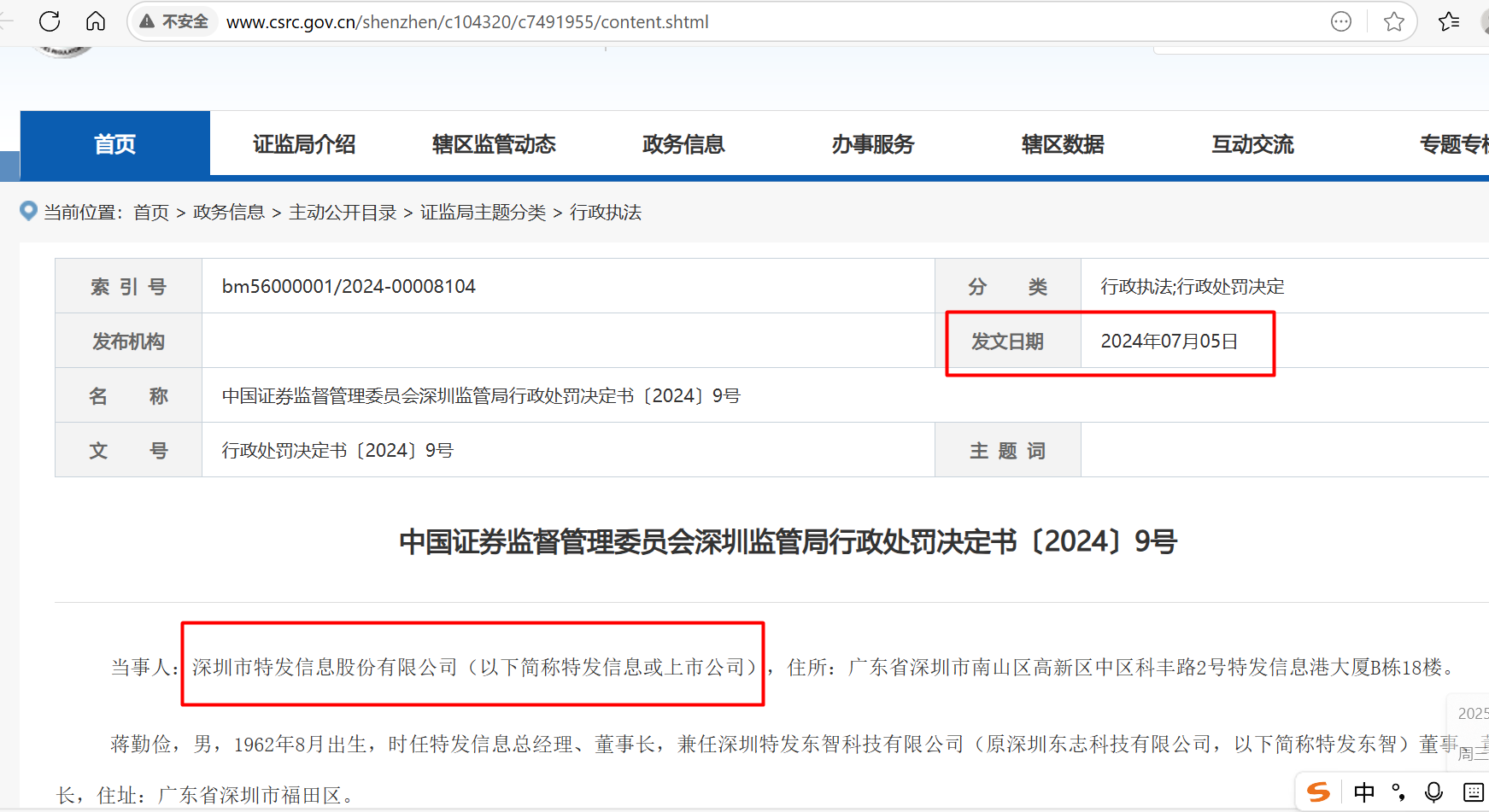This screenshot has height=812, width=1489.
Task: Click the 分类 label cell
Action: [x=1008, y=286]
